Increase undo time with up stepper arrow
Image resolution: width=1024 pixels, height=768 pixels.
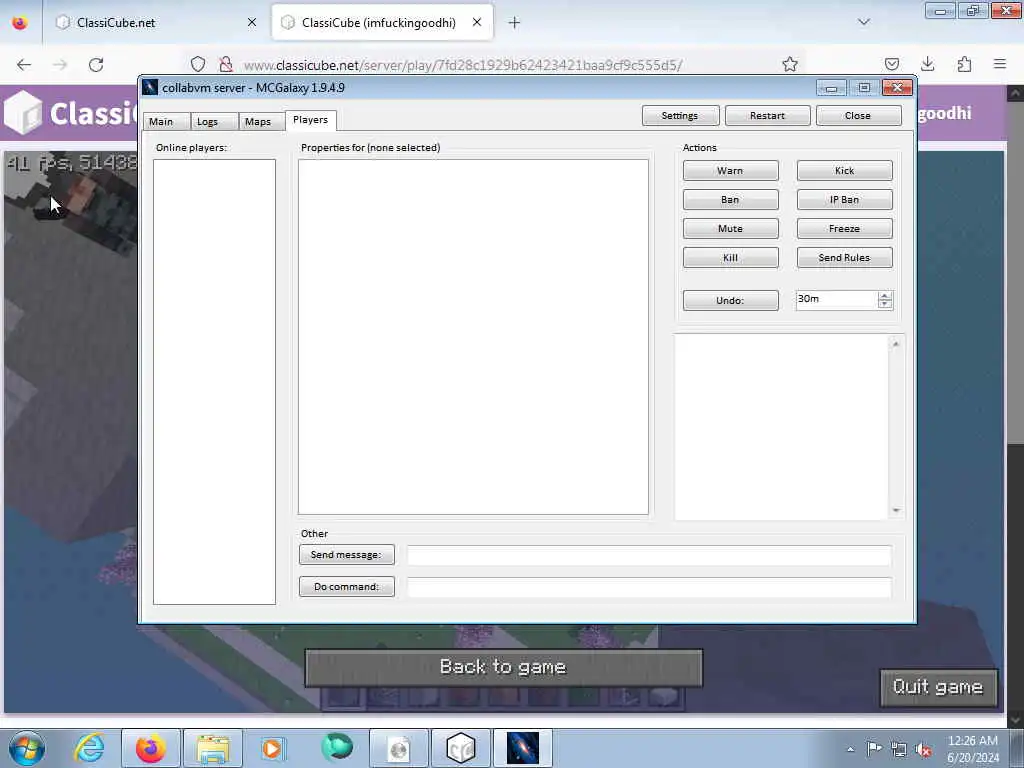(x=885, y=296)
